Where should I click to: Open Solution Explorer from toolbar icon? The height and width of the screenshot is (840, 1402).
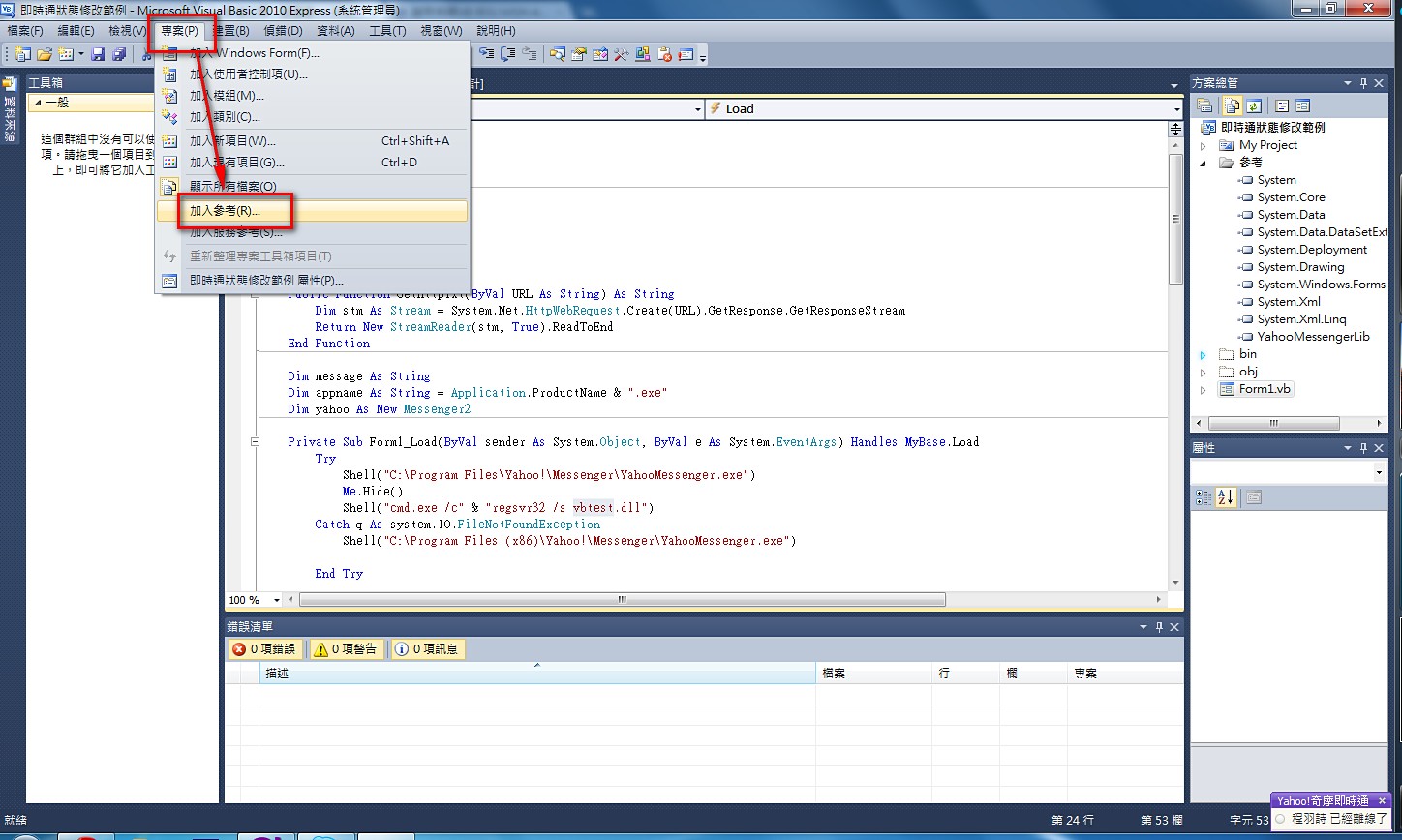(x=558, y=54)
